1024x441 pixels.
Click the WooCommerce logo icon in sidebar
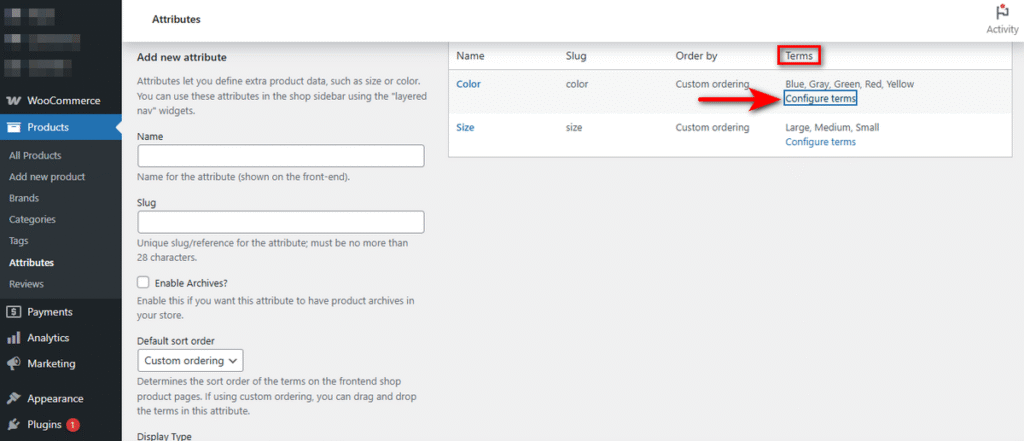pyautogui.click(x=14, y=101)
